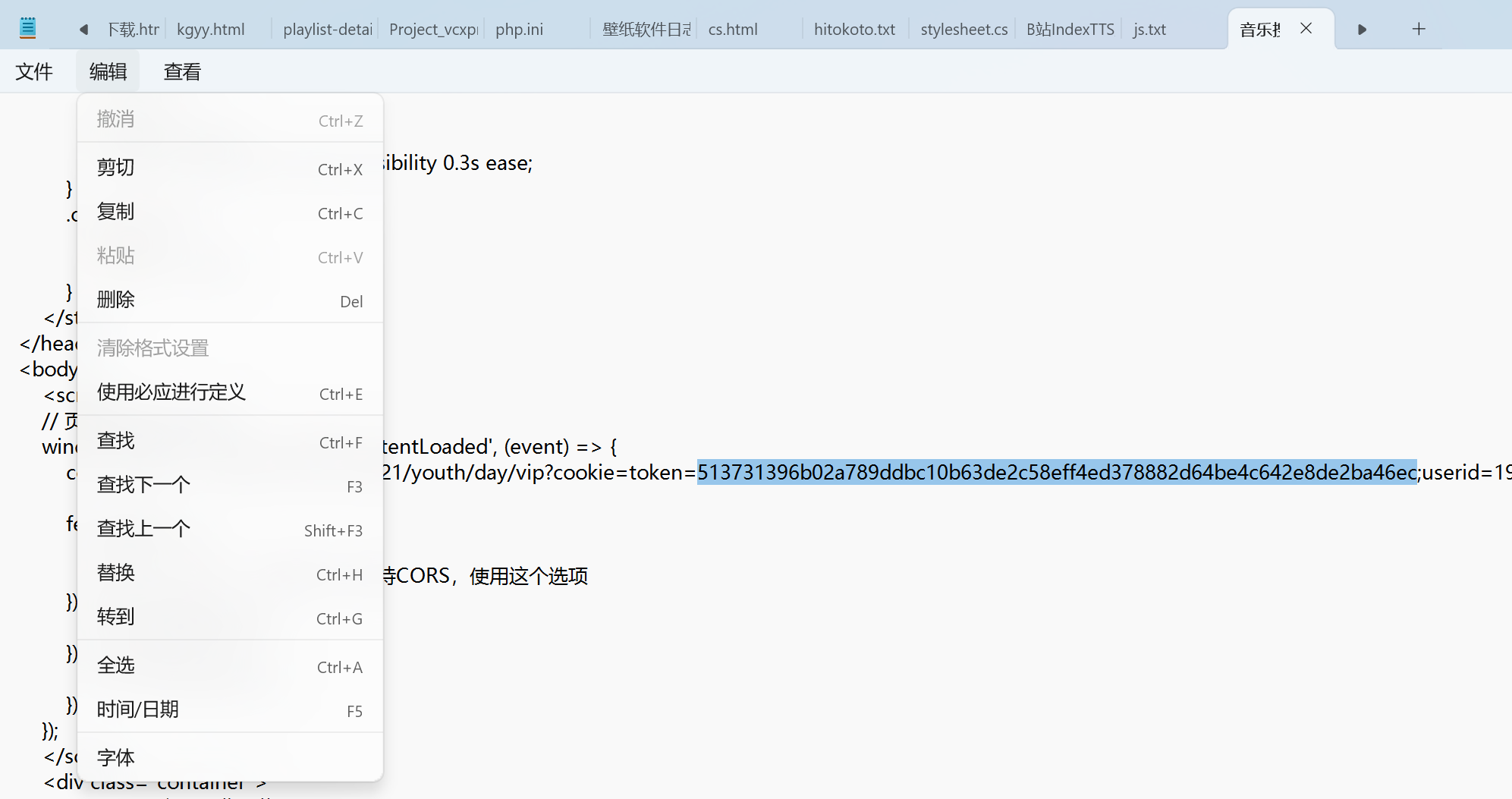1512x799 pixels.
Task: Click the Notepad app icon
Action: (x=27, y=29)
